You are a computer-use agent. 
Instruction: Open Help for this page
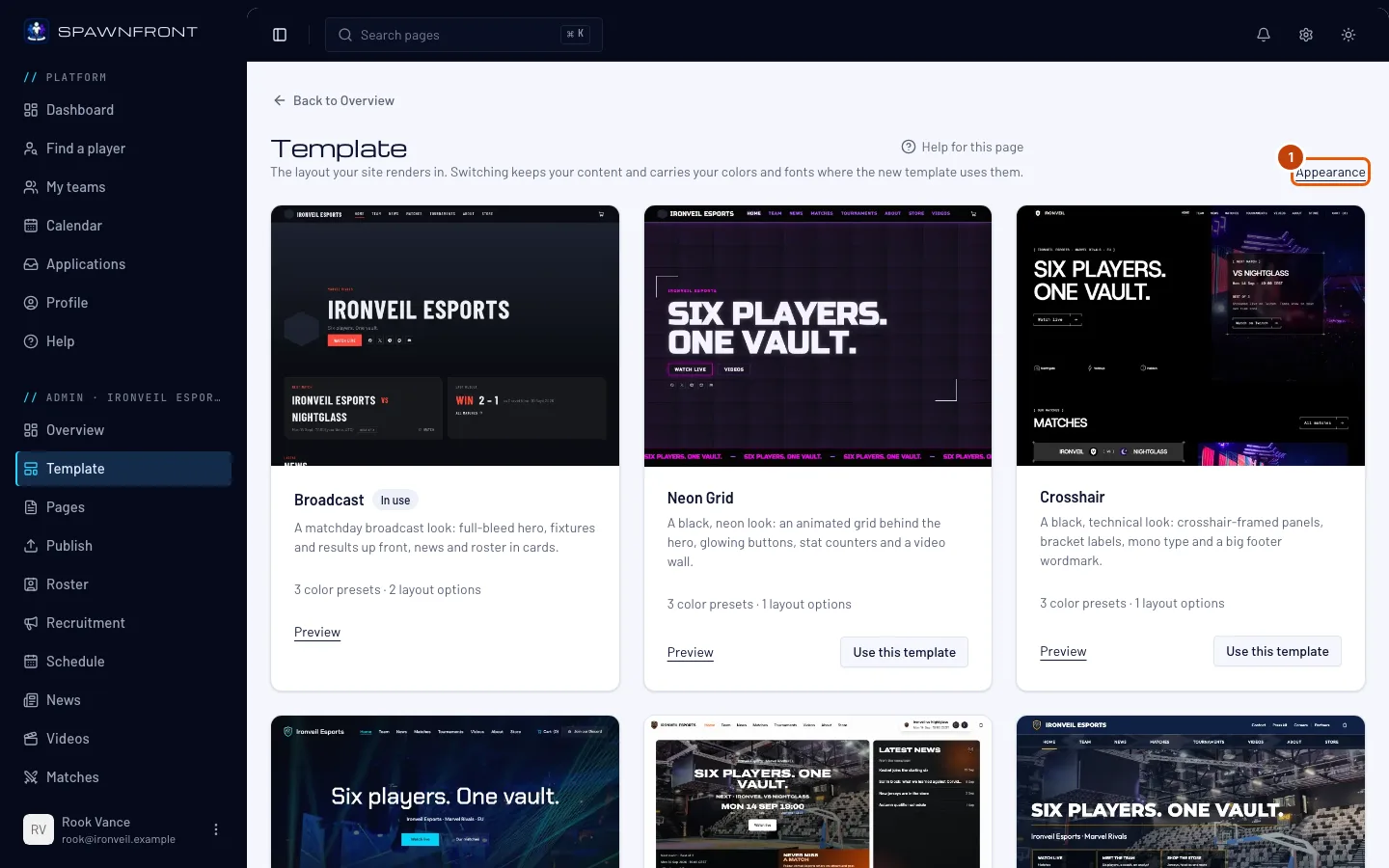pyautogui.click(x=963, y=147)
